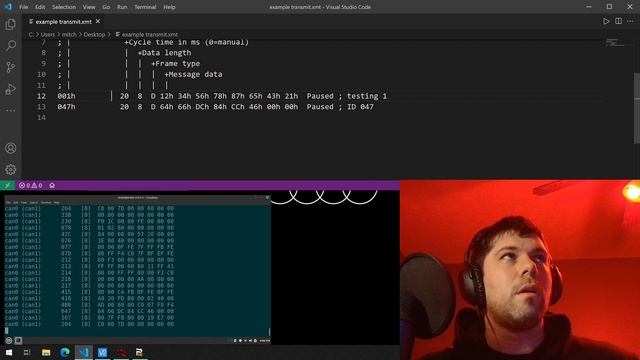
Task: Open the File menu
Action: [x=24, y=7]
